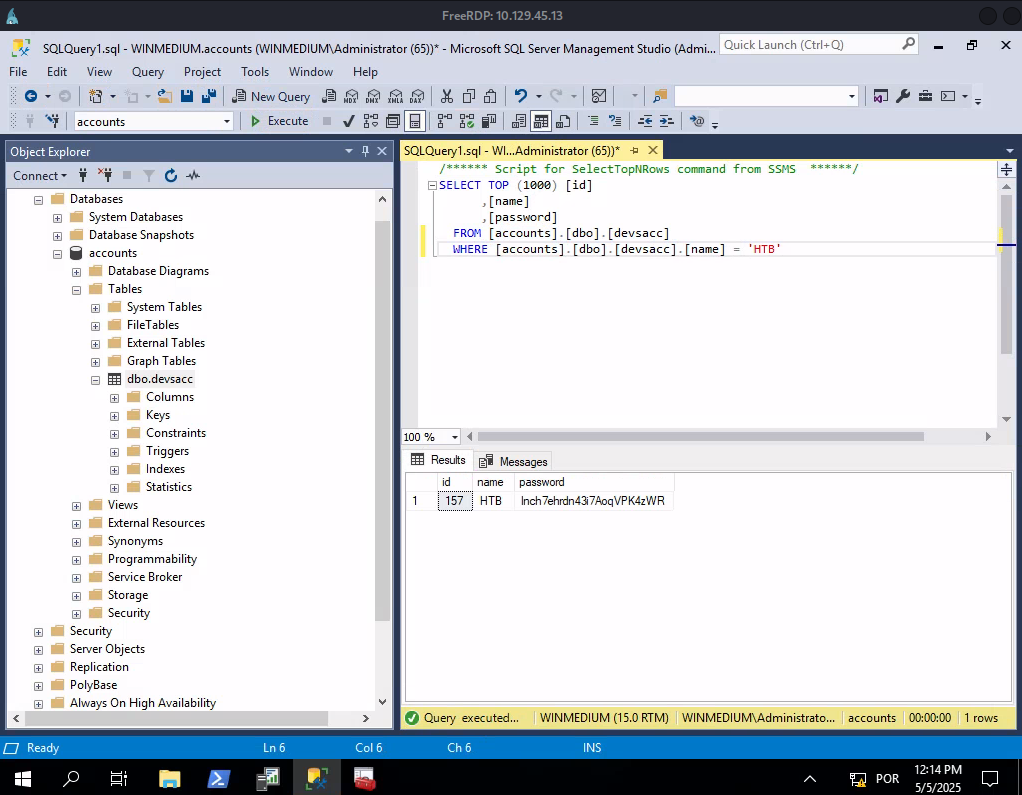This screenshot has height=795, width=1022.
Task: Decrease the line indent
Action: pyautogui.click(x=645, y=121)
